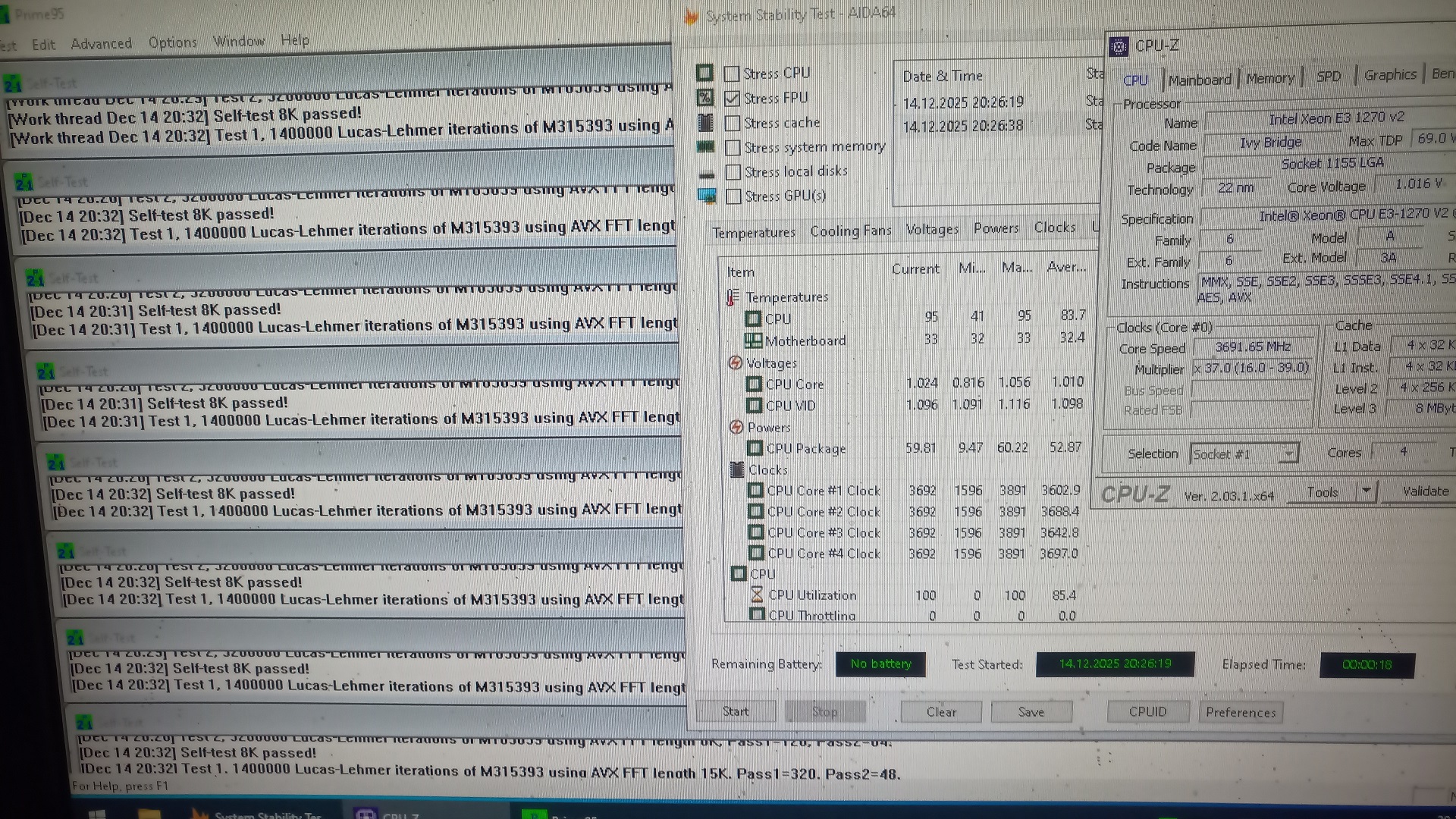Click the monitor icon beside Stress GPU(s)
Screen dimensions: 1456x819
pos(706,196)
